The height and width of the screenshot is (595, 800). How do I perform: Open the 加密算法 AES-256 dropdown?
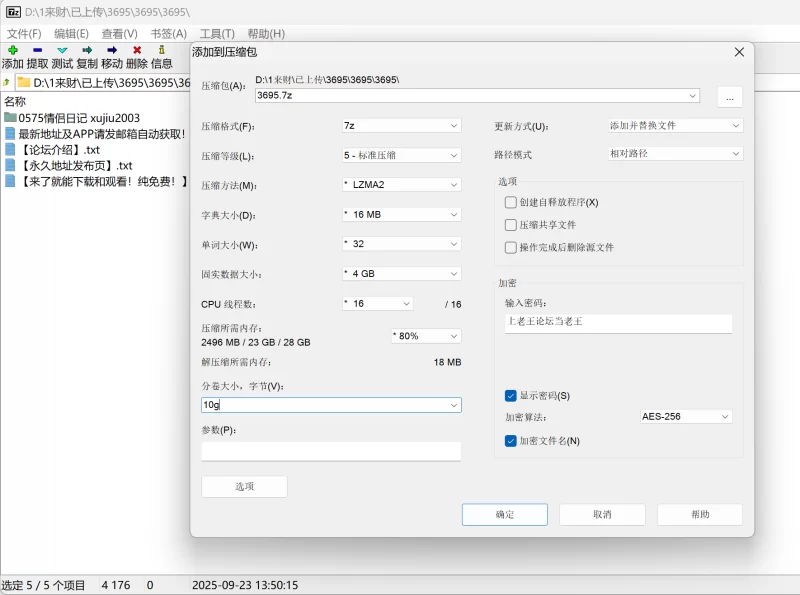[686, 417]
